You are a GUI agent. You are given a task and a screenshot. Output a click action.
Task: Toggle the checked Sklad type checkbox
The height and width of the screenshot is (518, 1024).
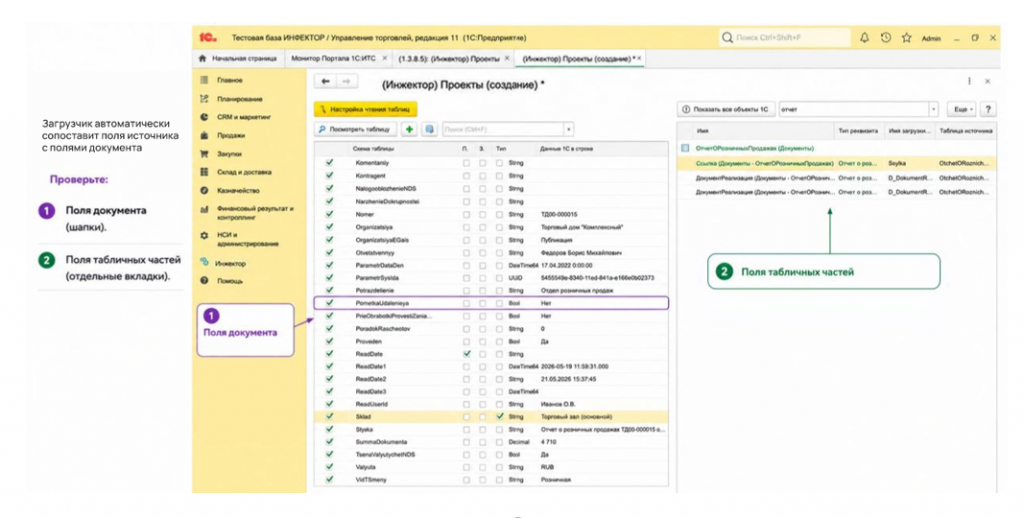[x=500, y=416]
